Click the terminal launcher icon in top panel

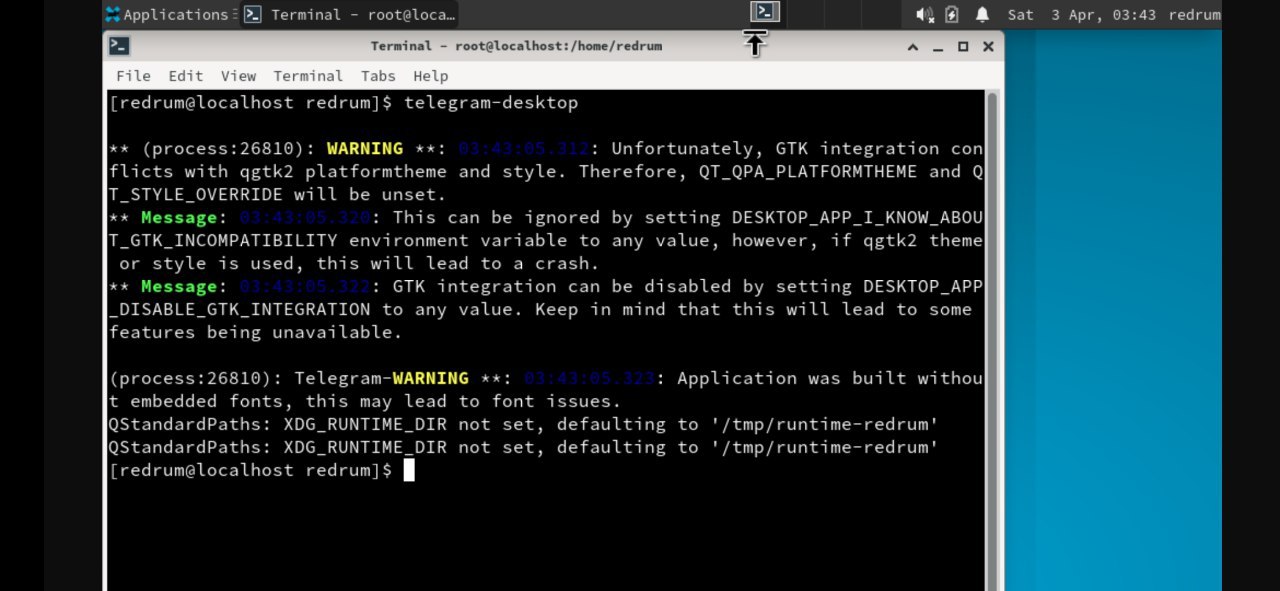coord(764,12)
